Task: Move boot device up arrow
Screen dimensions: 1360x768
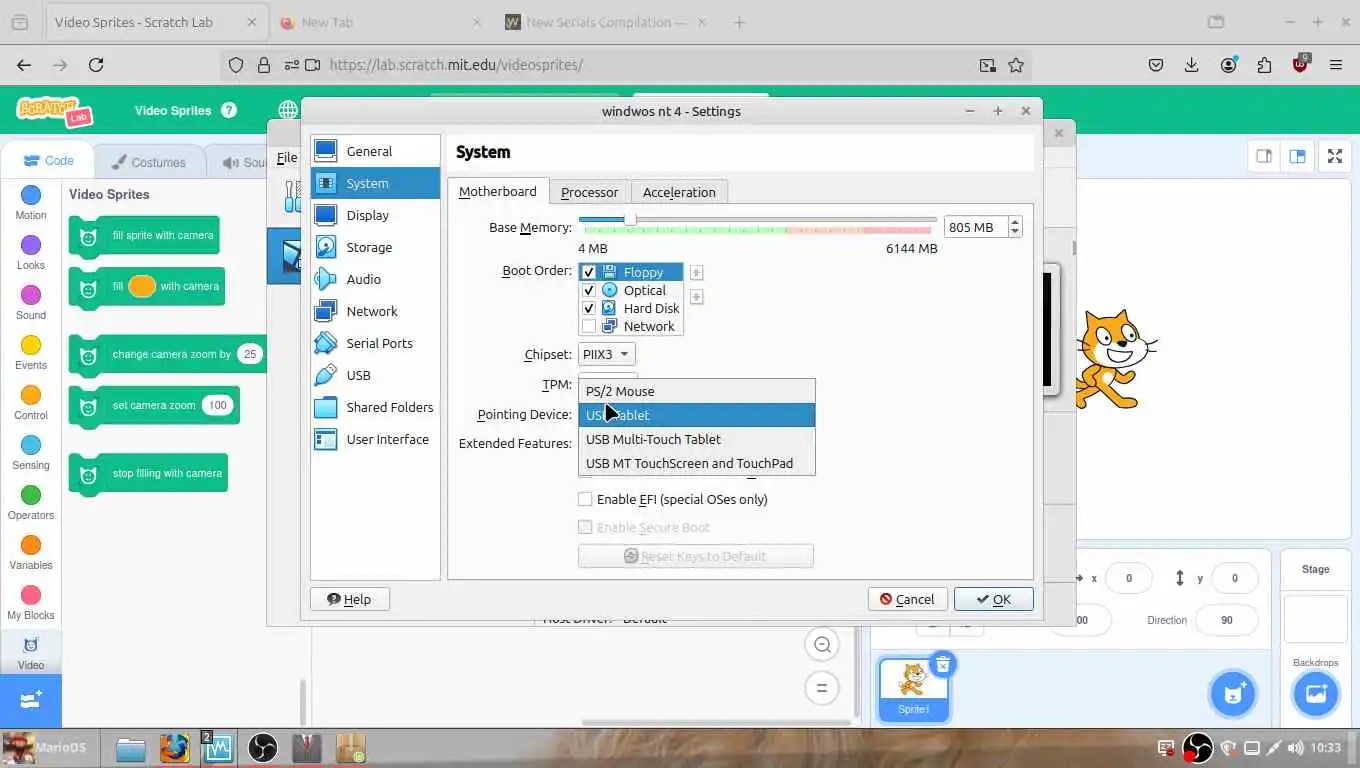Action: [x=697, y=272]
